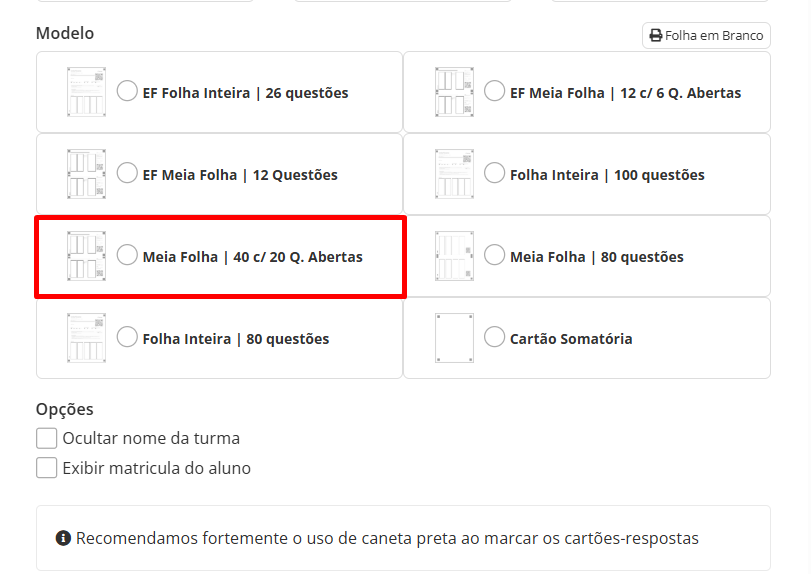Select the Folha Inteira 100 questões radio

coord(494,173)
